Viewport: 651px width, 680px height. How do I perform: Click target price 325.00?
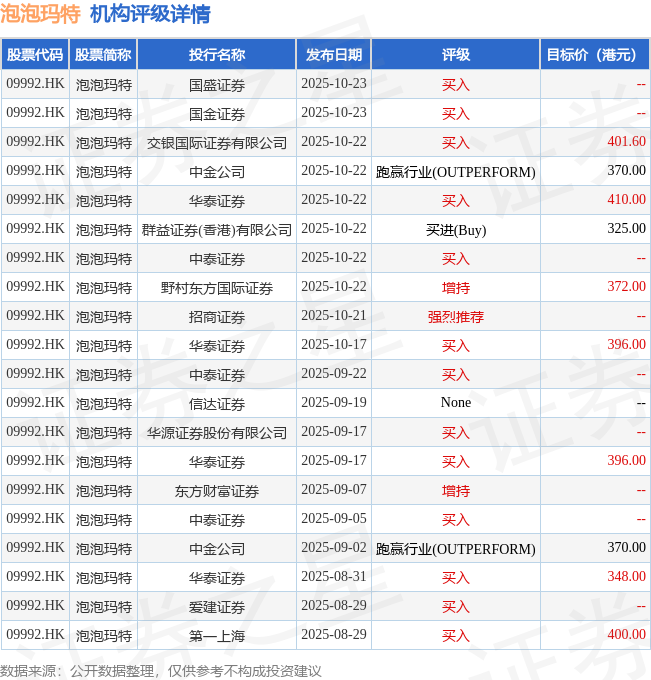[x=626, y=229]
